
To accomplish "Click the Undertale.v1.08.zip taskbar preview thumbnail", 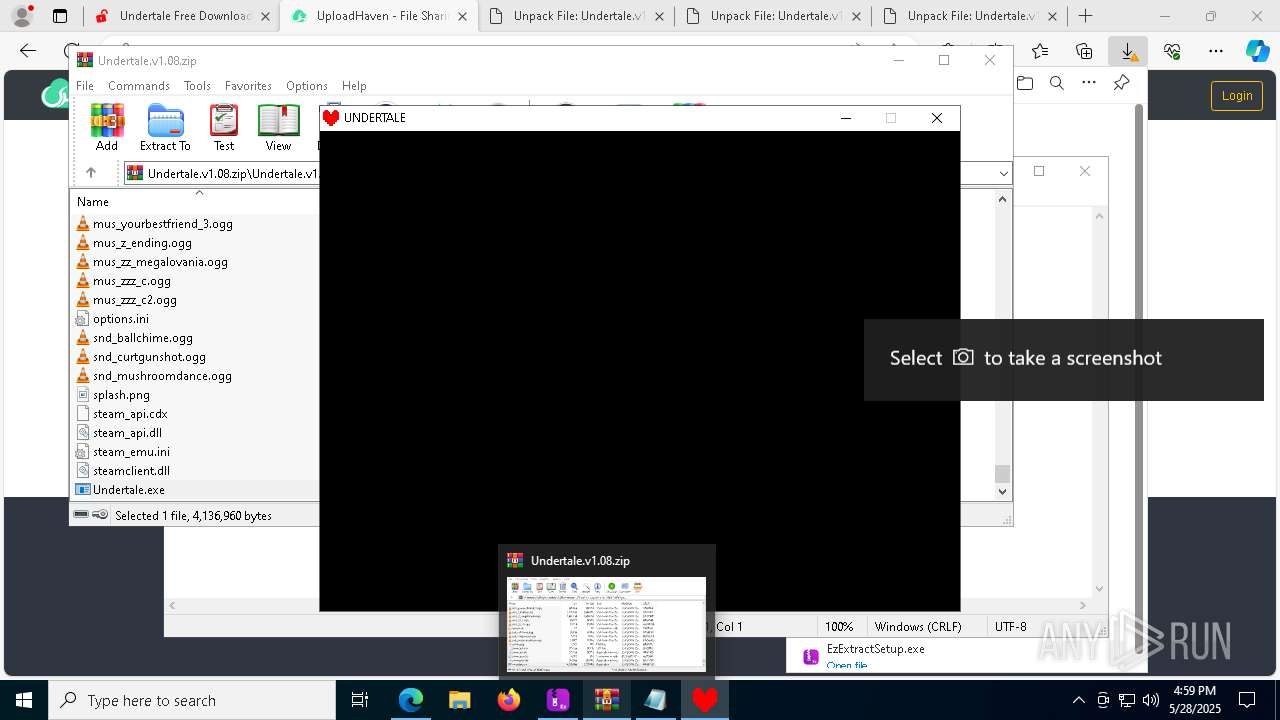I will coord(606,623).
